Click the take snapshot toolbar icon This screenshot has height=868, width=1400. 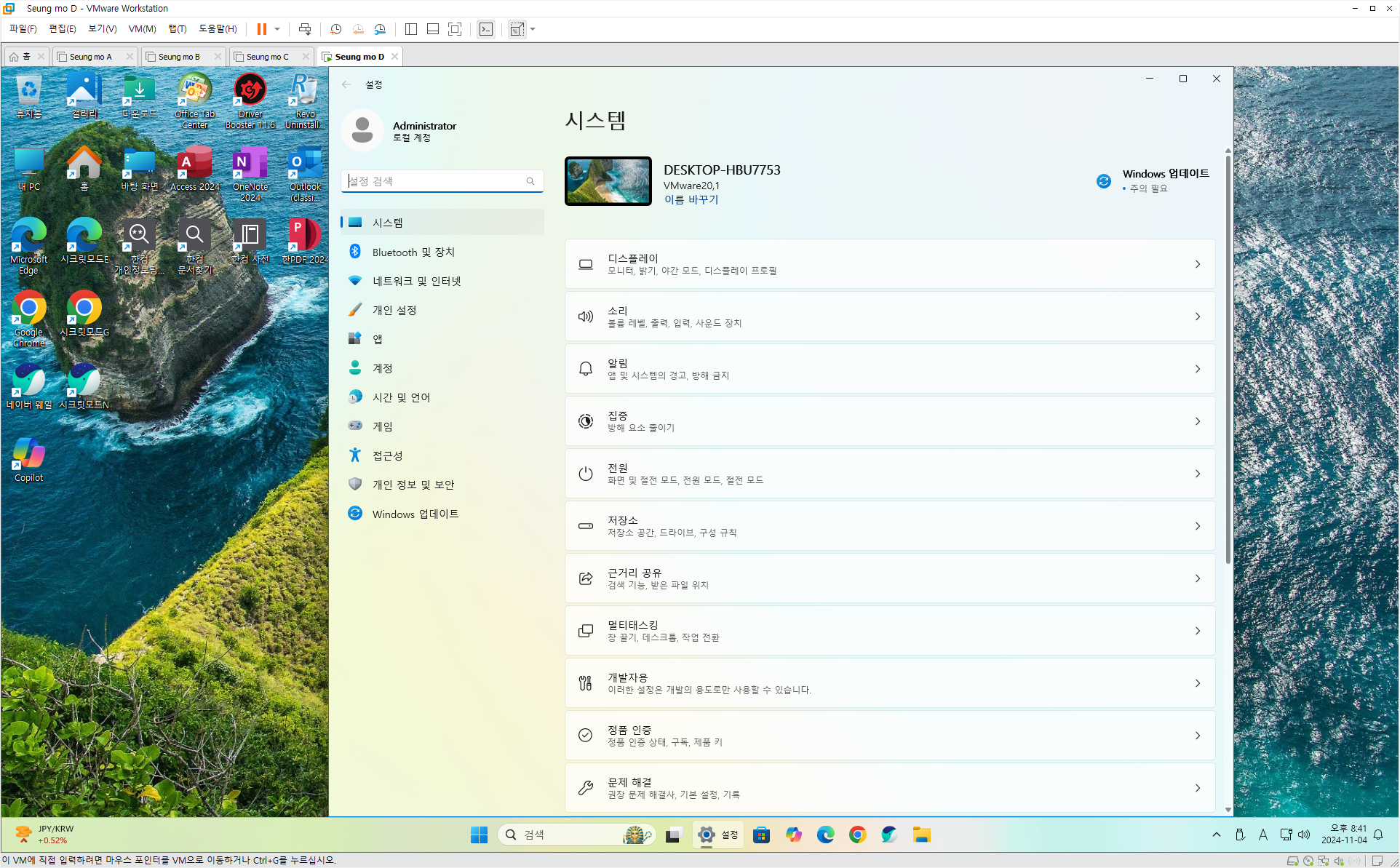335,29
